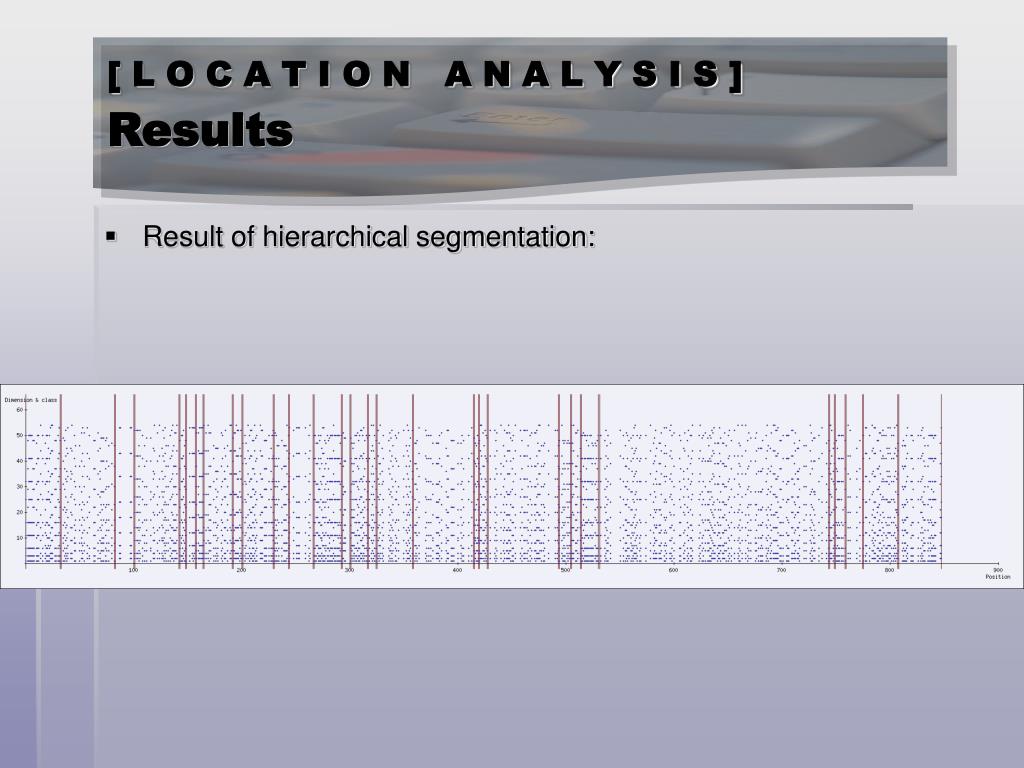Click the x-axis tick label '700'
Viewport: 1024px width, 768px height.
point(782,570)
